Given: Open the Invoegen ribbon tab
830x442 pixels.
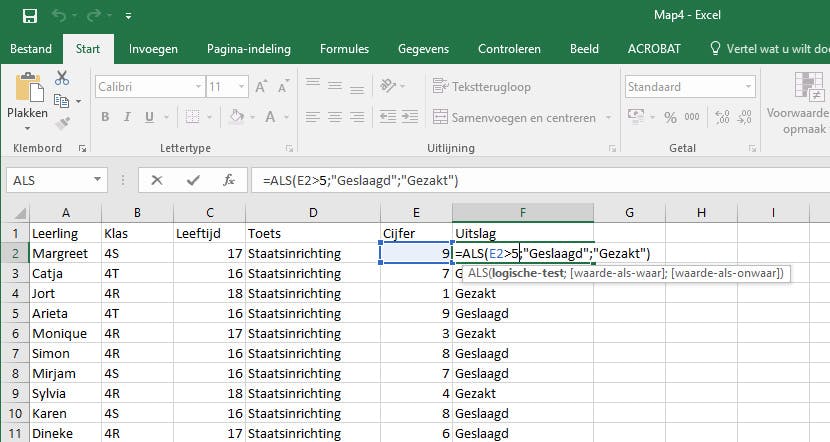Looking at the screenshot, I should point(153,48).
